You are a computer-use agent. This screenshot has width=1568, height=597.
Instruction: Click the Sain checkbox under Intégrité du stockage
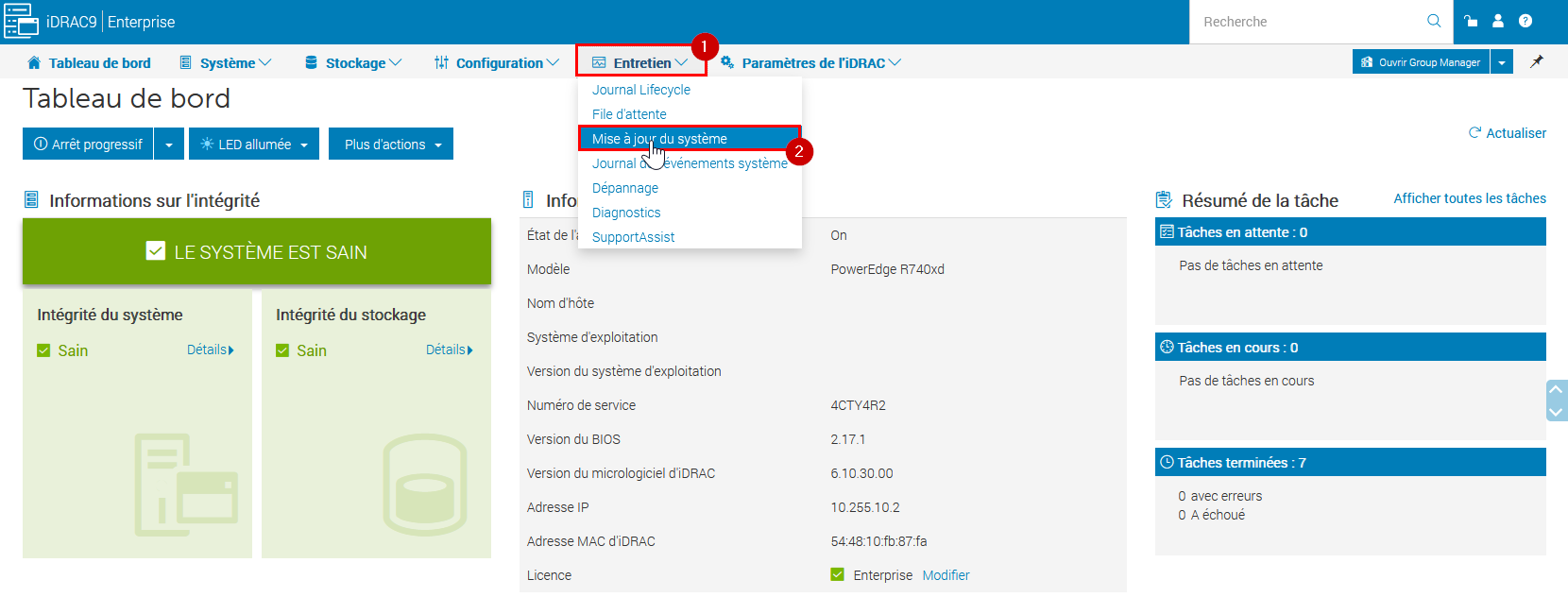click(282, 350)
